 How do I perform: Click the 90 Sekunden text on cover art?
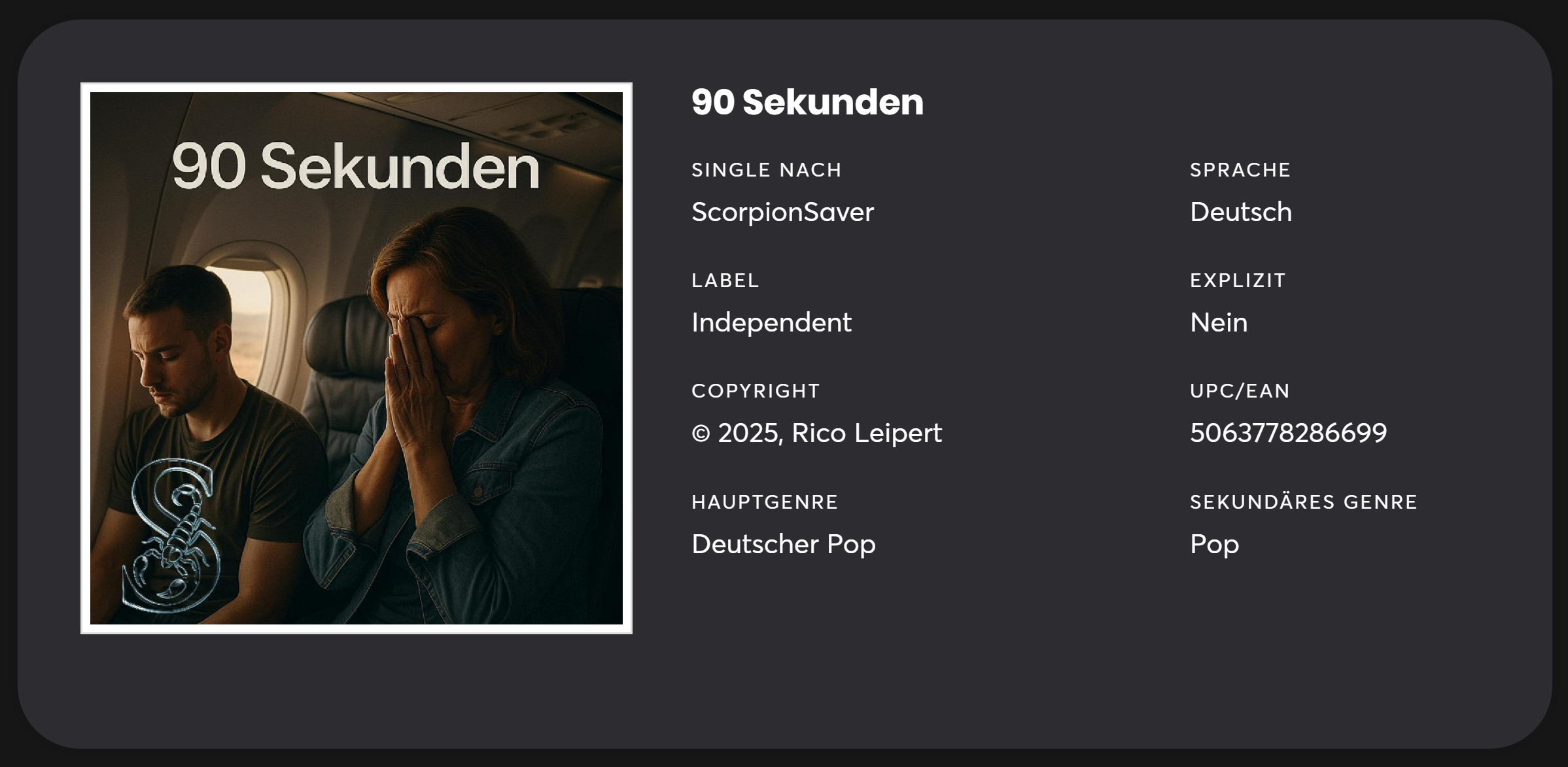[x=355, y=167]
